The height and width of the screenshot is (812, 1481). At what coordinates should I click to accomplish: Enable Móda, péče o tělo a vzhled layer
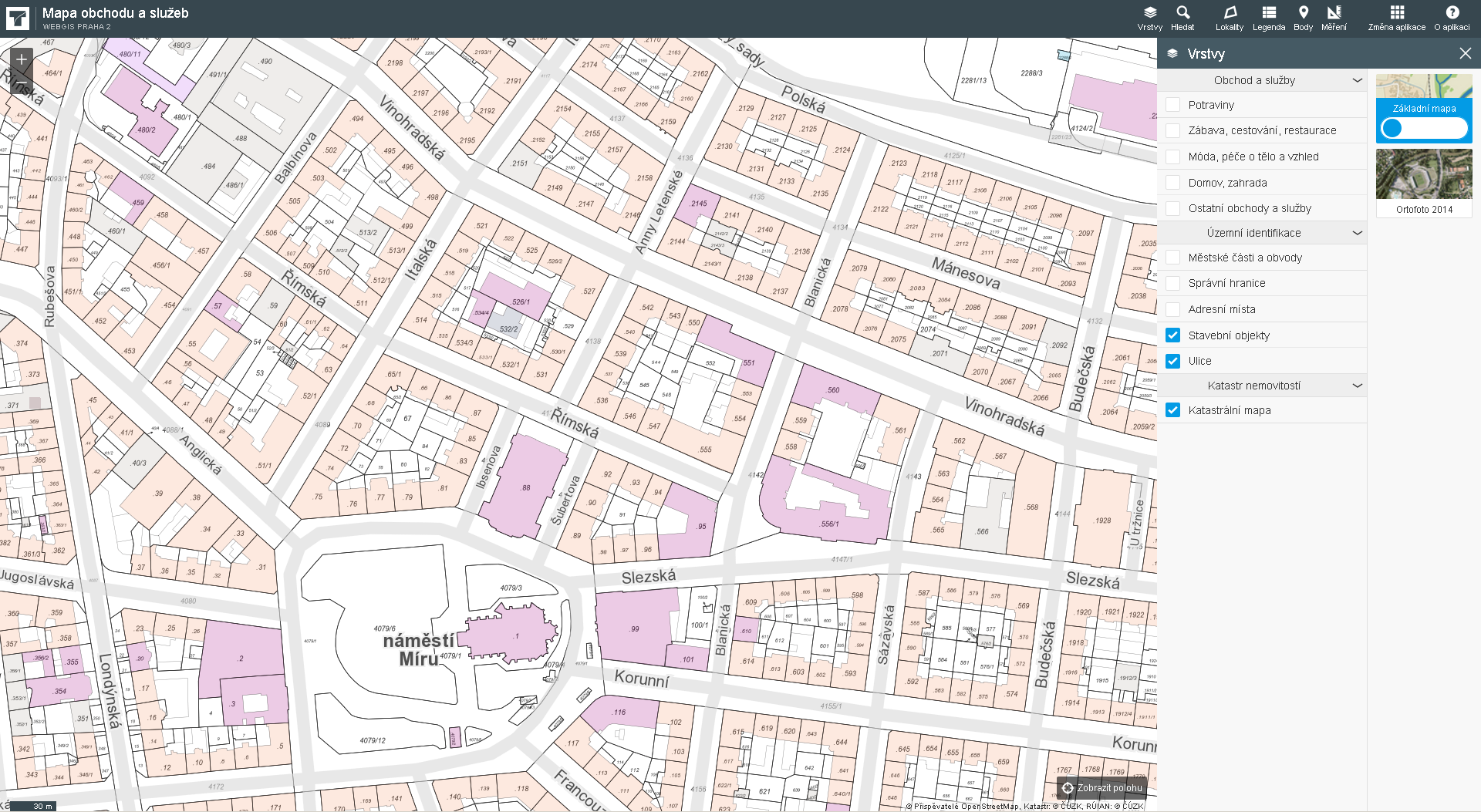(1172, 157)
